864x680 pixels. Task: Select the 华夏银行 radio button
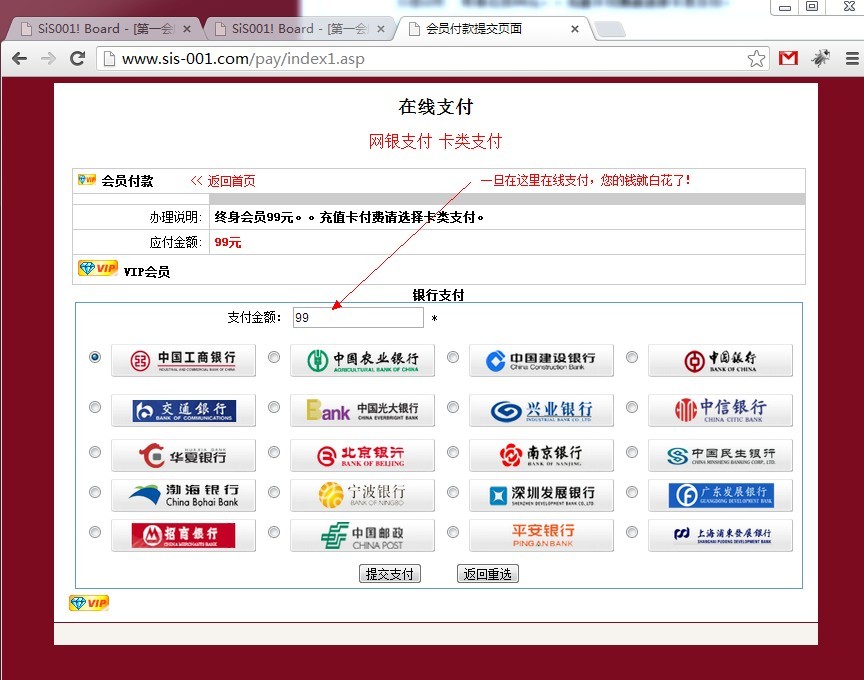(95, 452)
